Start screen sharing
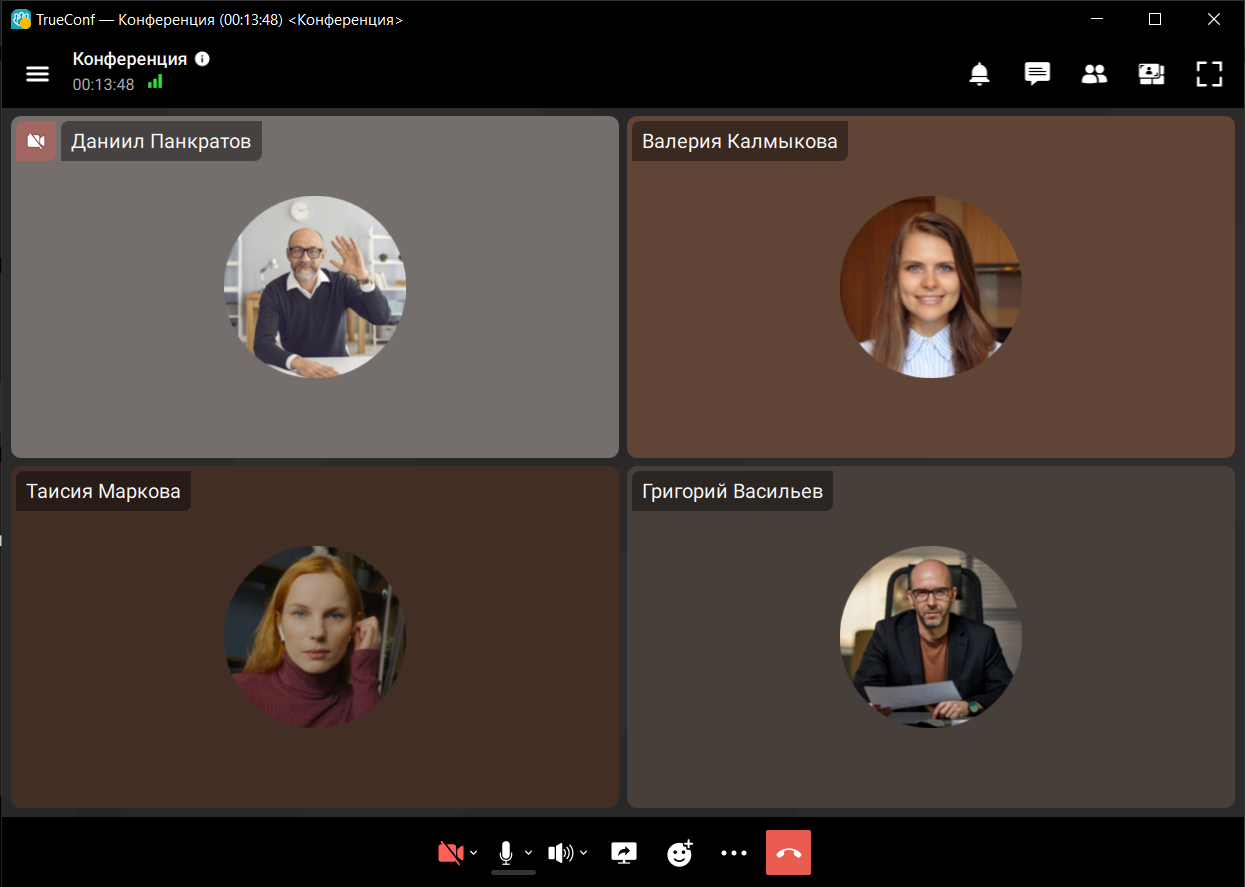This screenshot has width=1245, height=887. 624,853
